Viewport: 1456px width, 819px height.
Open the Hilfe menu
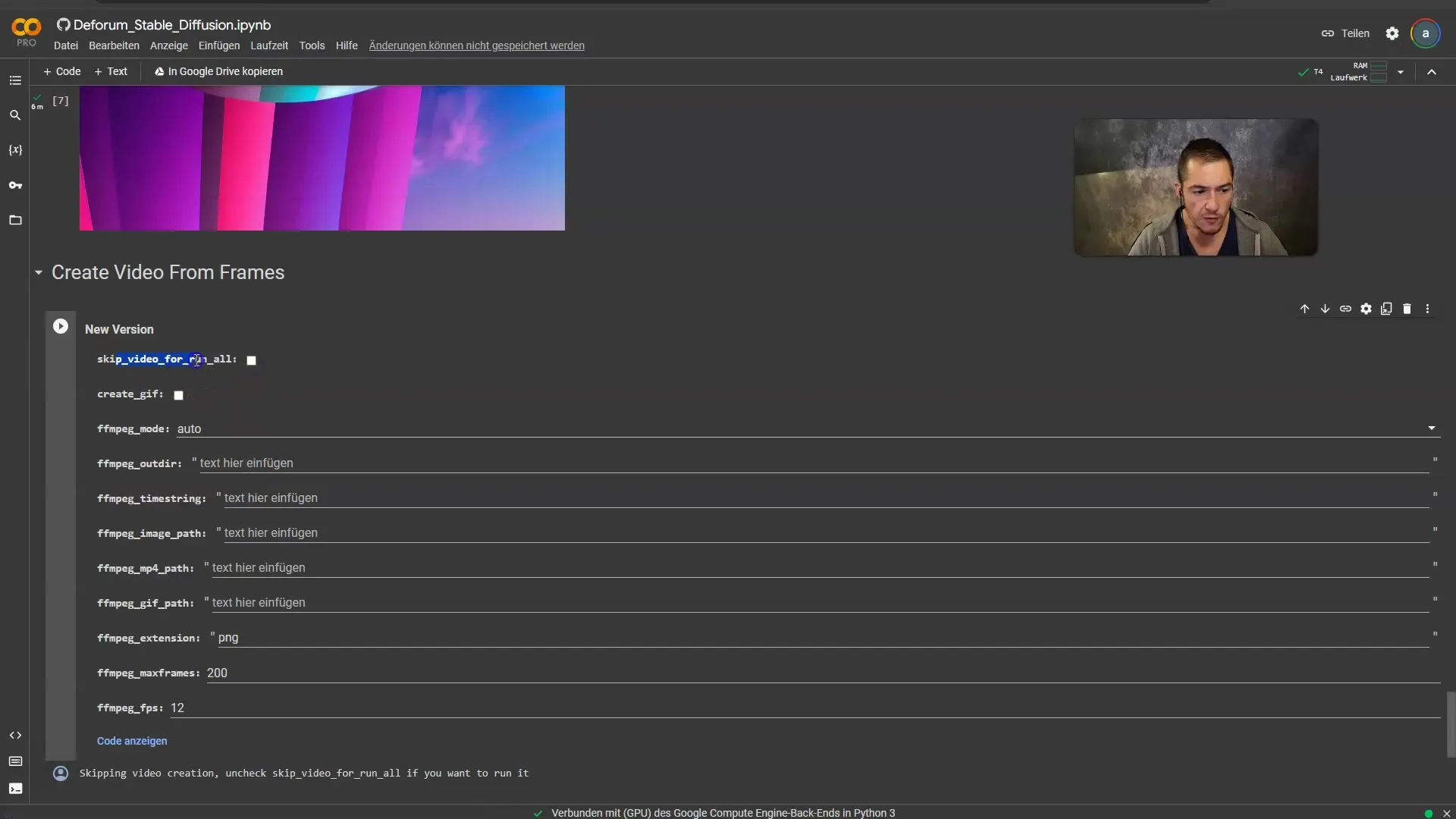click(346, 46)
